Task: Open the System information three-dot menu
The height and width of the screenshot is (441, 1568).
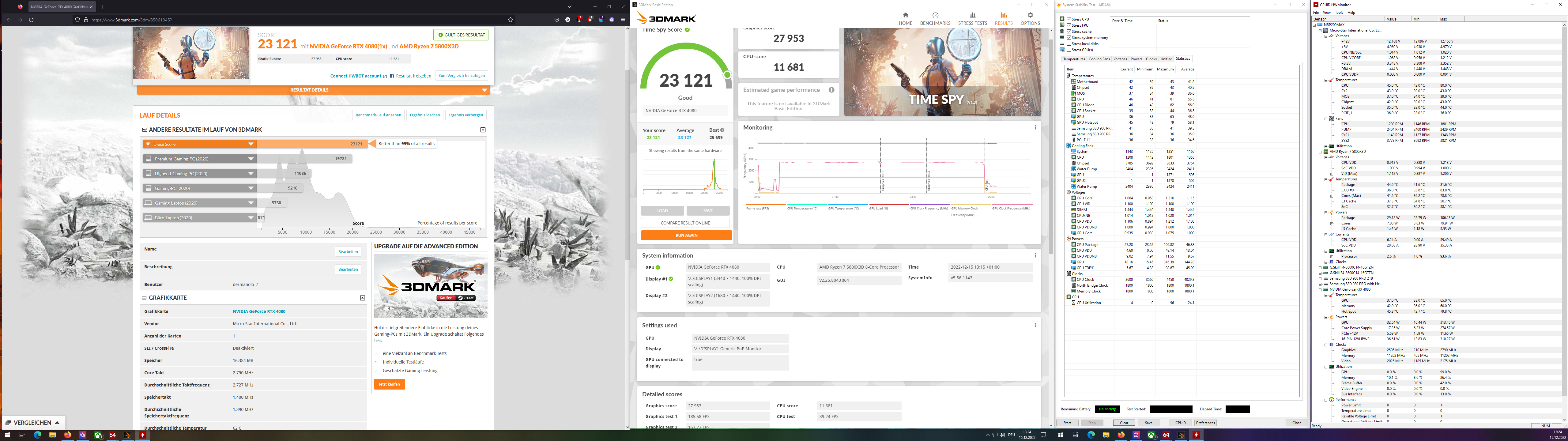Action: [x=1035, y=255]
